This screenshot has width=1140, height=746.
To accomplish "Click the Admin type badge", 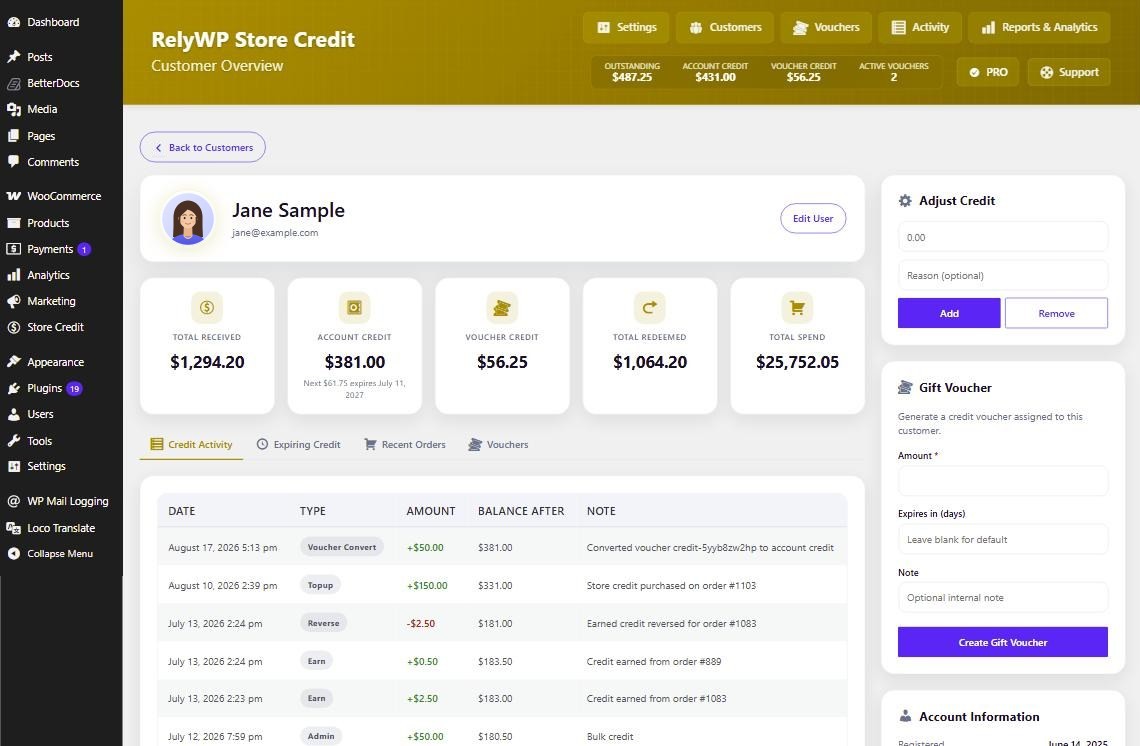I will click(x=321, y=737).
